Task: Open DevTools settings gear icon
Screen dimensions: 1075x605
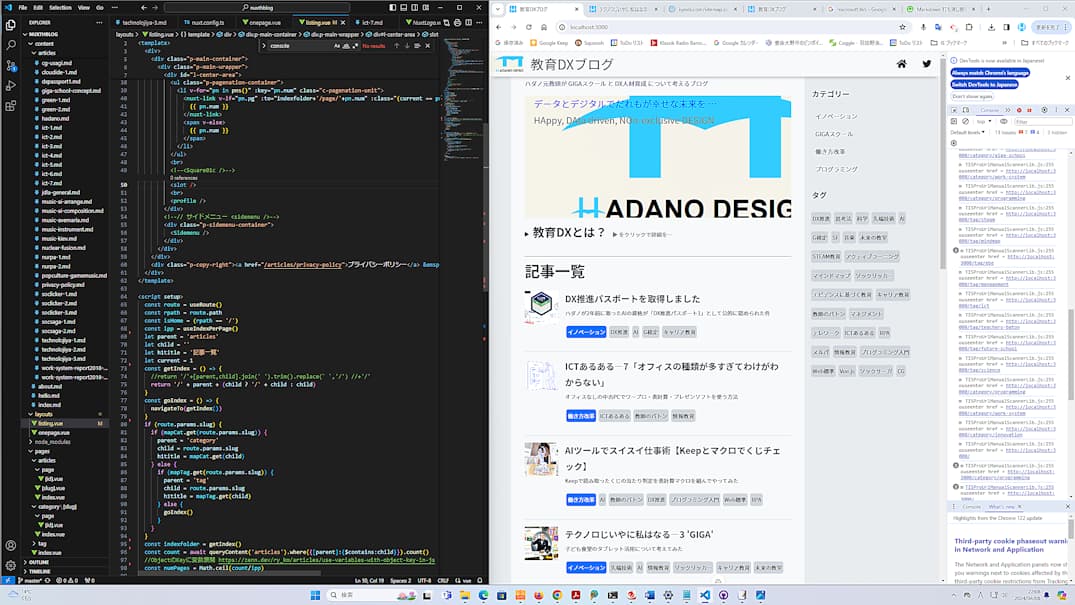Action: 1044,110
